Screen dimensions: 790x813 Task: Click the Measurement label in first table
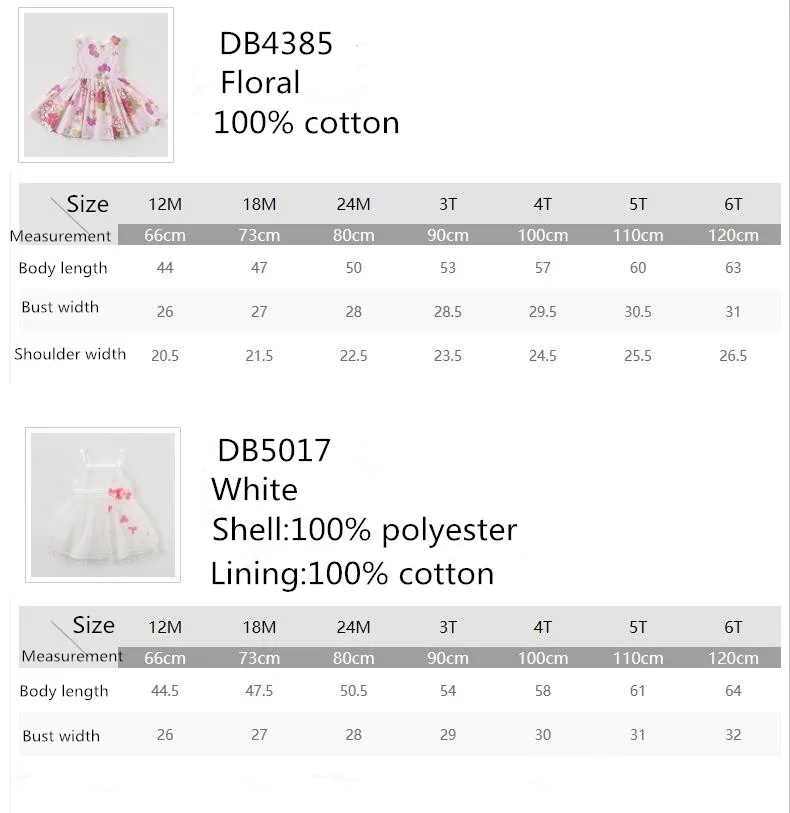(x=60, y=236)
